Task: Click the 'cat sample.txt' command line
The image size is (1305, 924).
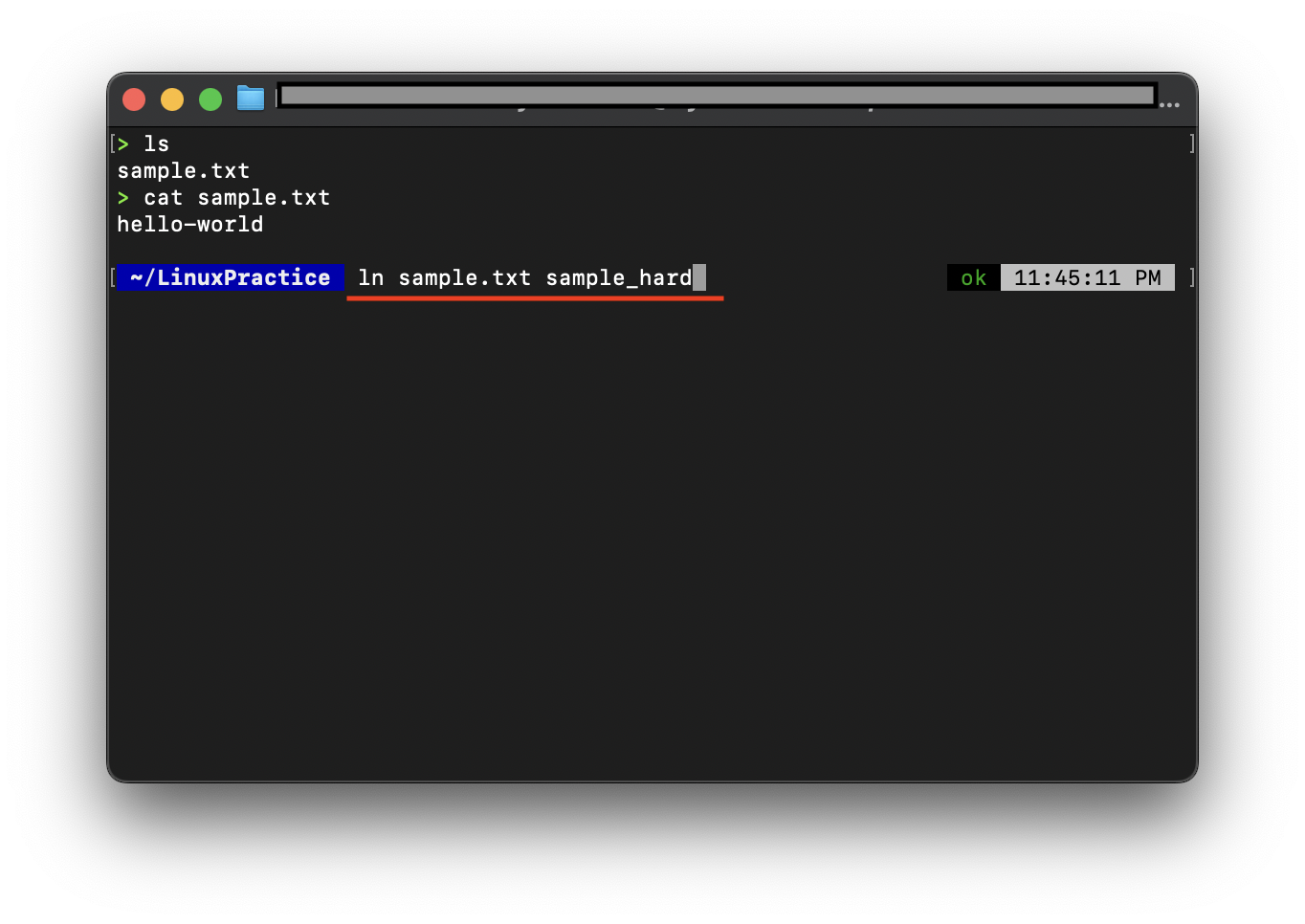Action: (x=236, y=198)
